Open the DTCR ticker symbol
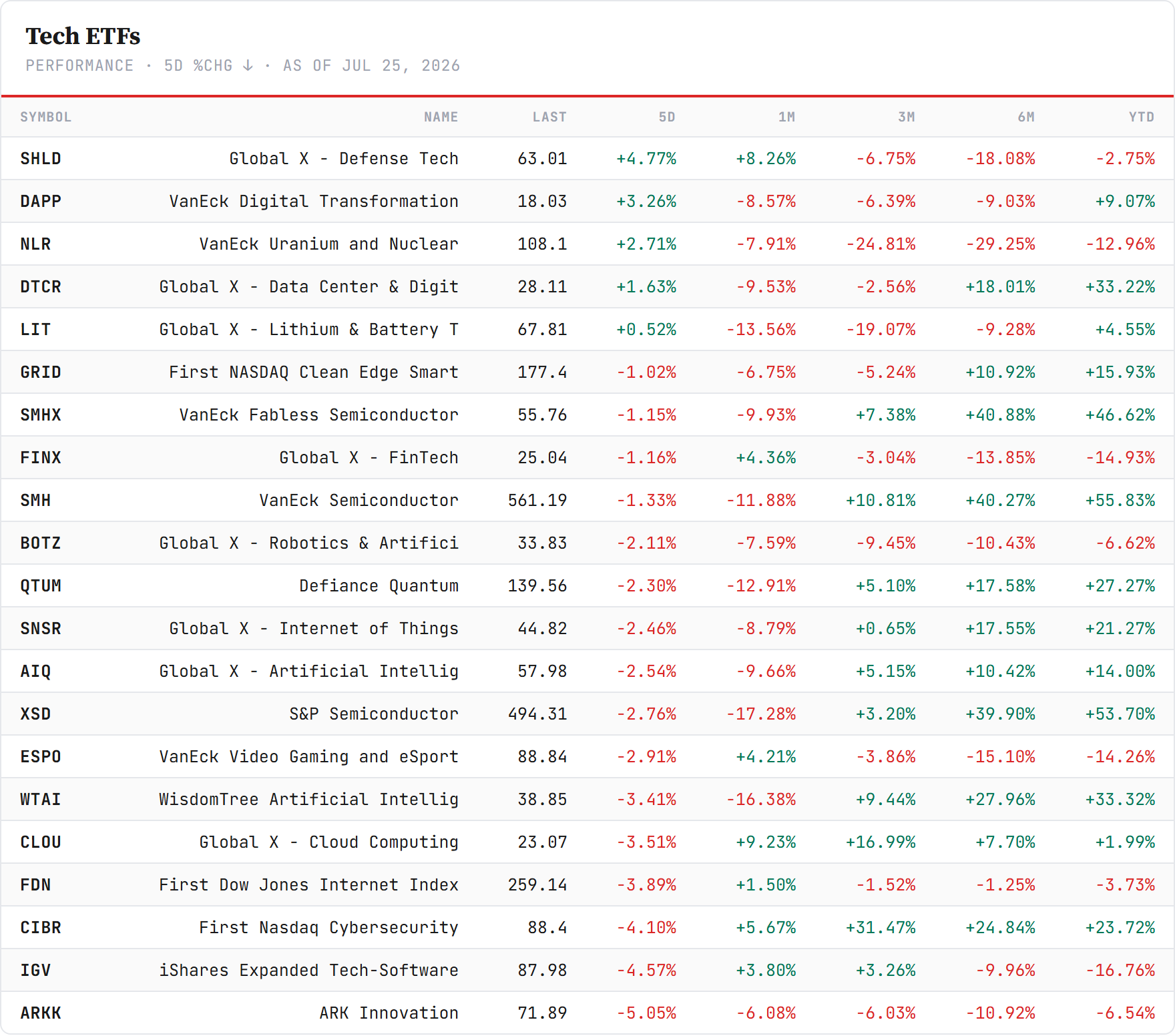The height and width of the screenshot is (1036, 1175). pos(41,287)
